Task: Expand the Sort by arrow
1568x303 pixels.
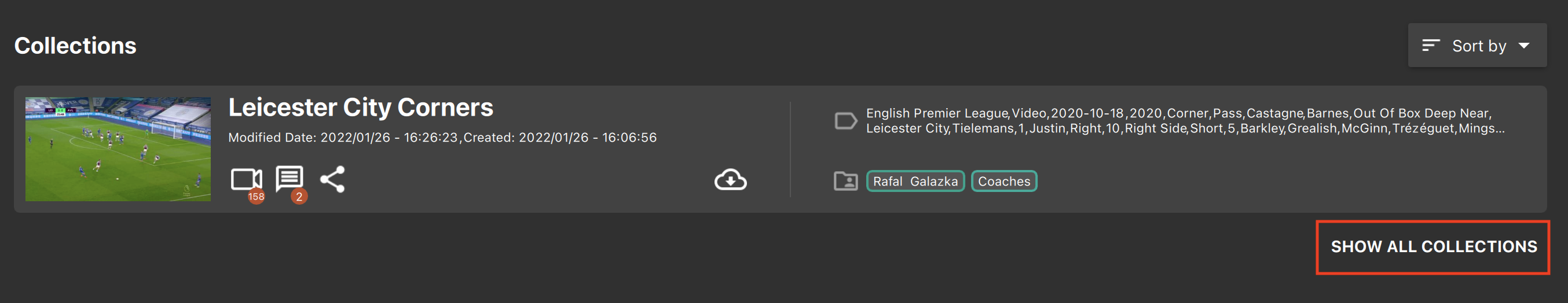Action: [1523, 46]
